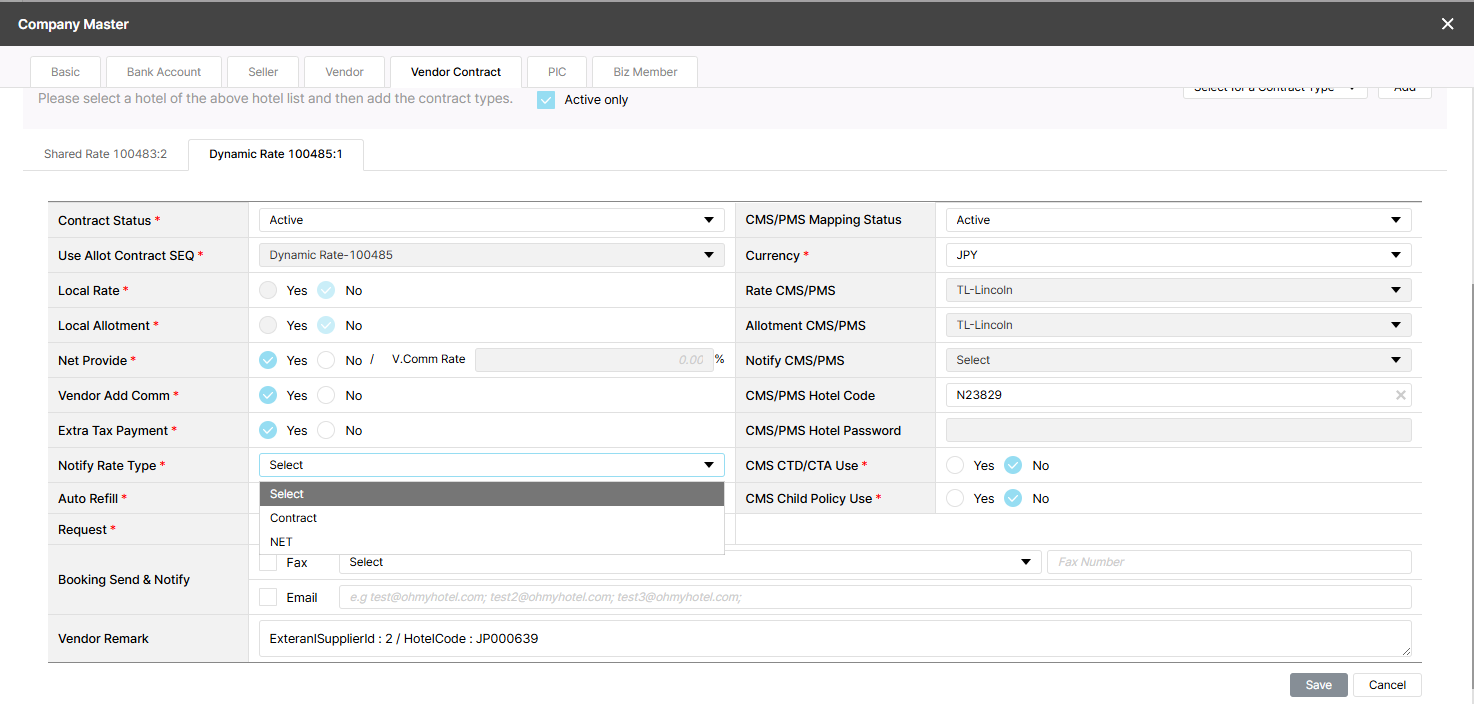Pick NET in the Notify Rate Type list
Viewport: 1474px width, 704px height.
281,542
